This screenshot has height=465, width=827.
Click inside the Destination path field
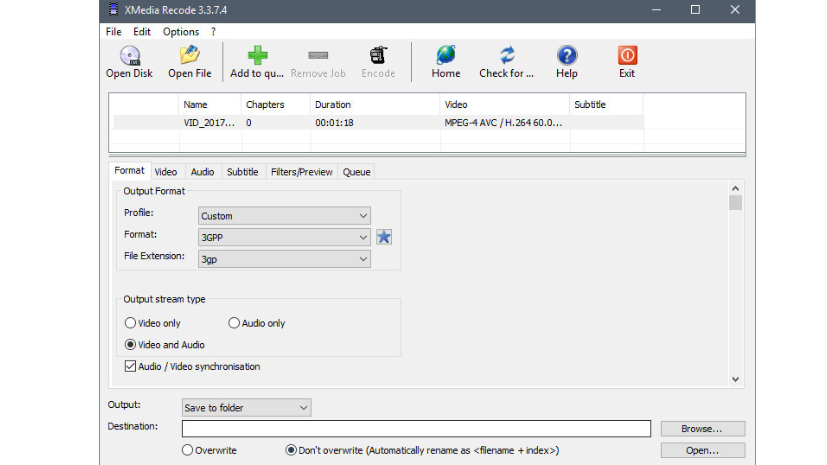(x=416, y=428)
